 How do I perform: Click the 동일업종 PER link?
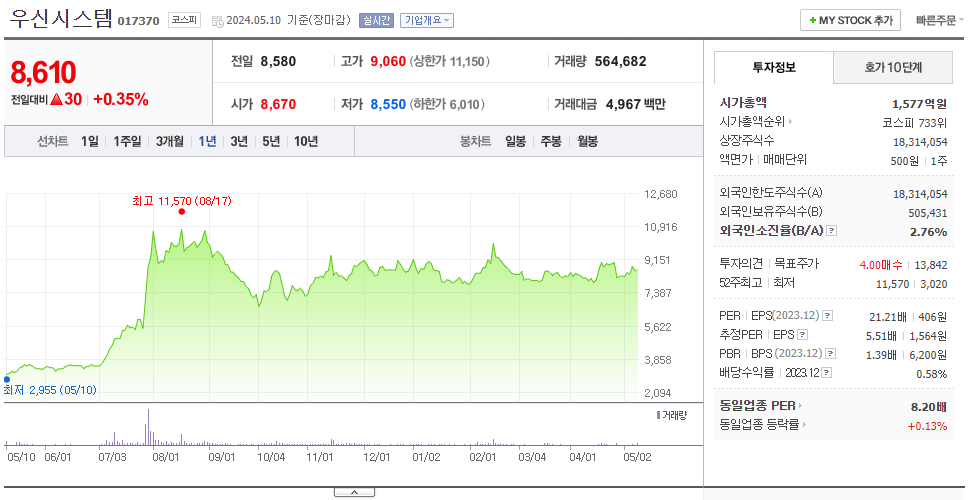point(757,406)
